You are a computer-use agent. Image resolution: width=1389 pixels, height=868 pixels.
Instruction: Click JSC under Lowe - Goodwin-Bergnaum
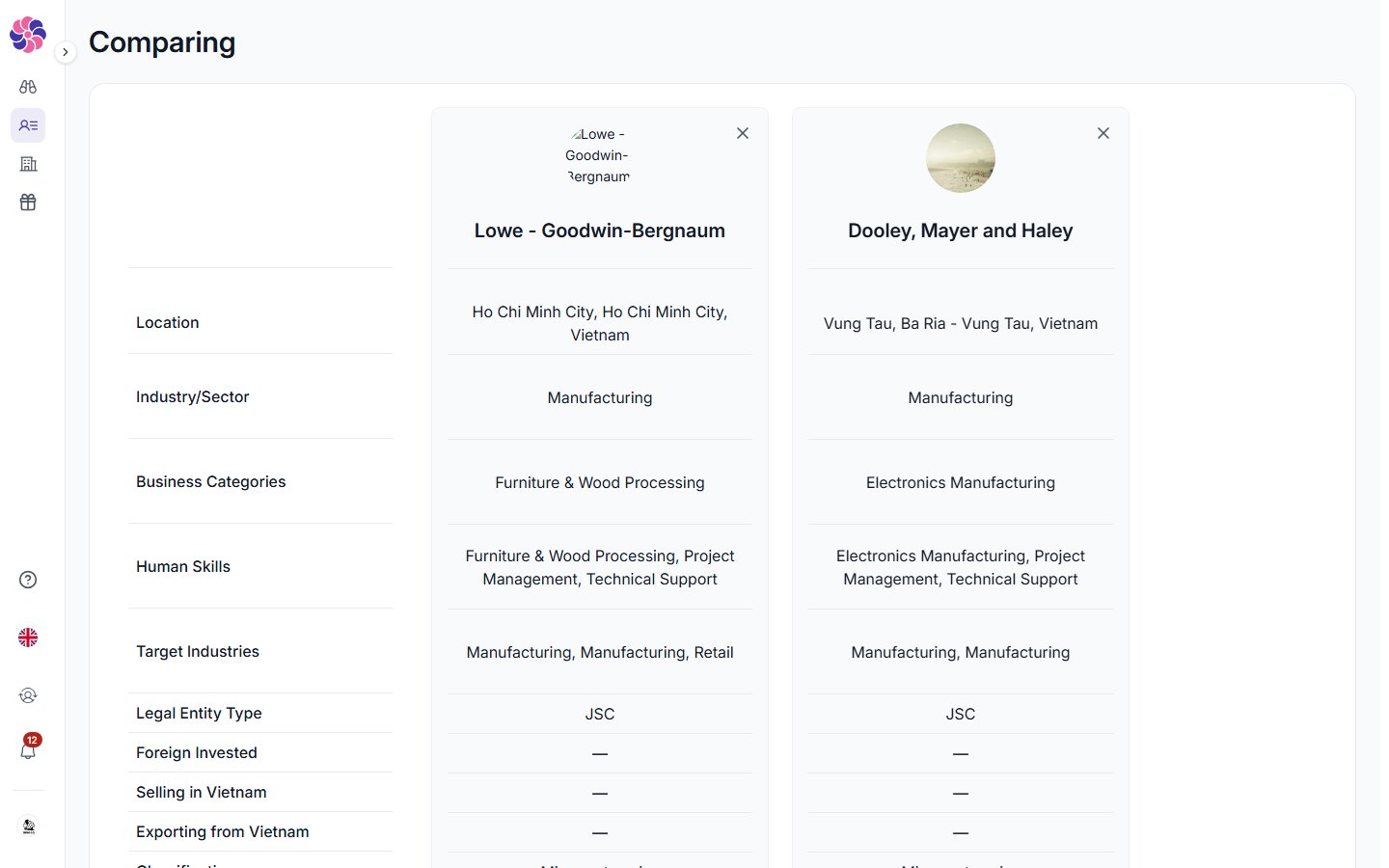[600, 714]
